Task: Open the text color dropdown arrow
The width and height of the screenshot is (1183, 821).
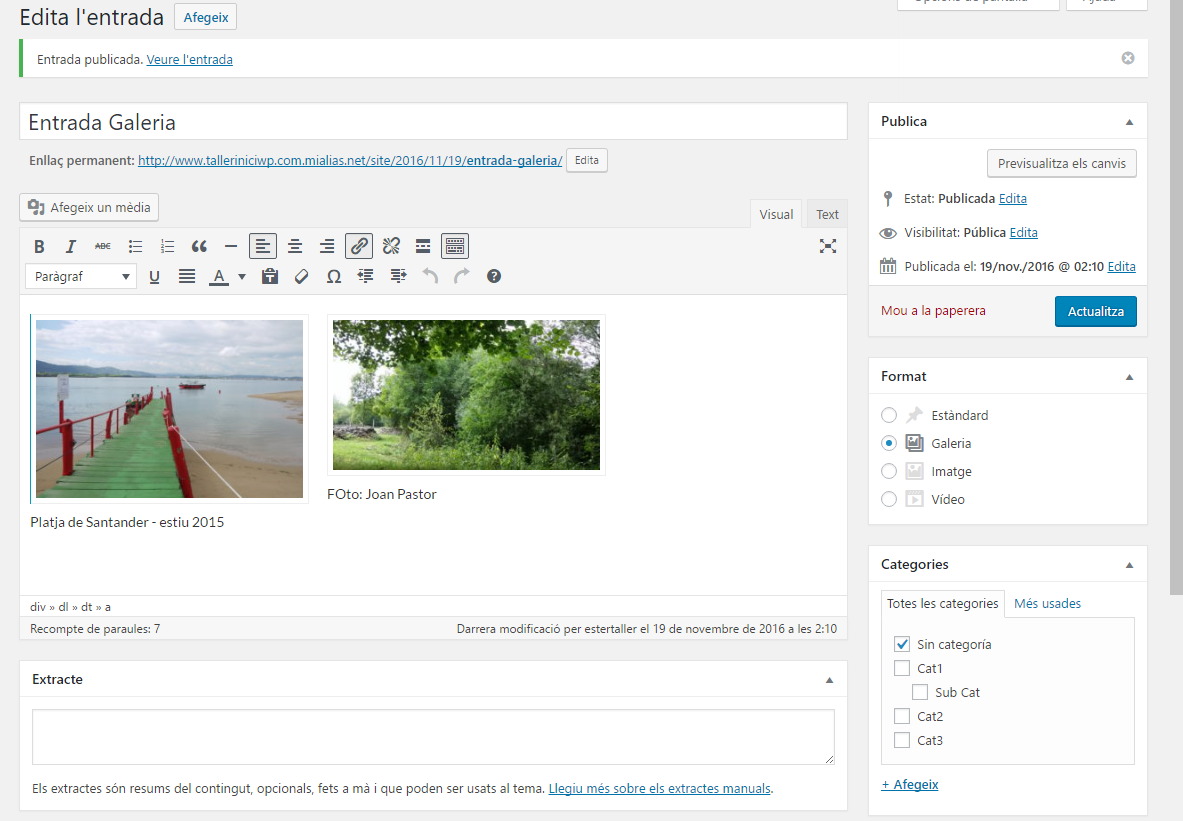Action: tap(242, 276)
